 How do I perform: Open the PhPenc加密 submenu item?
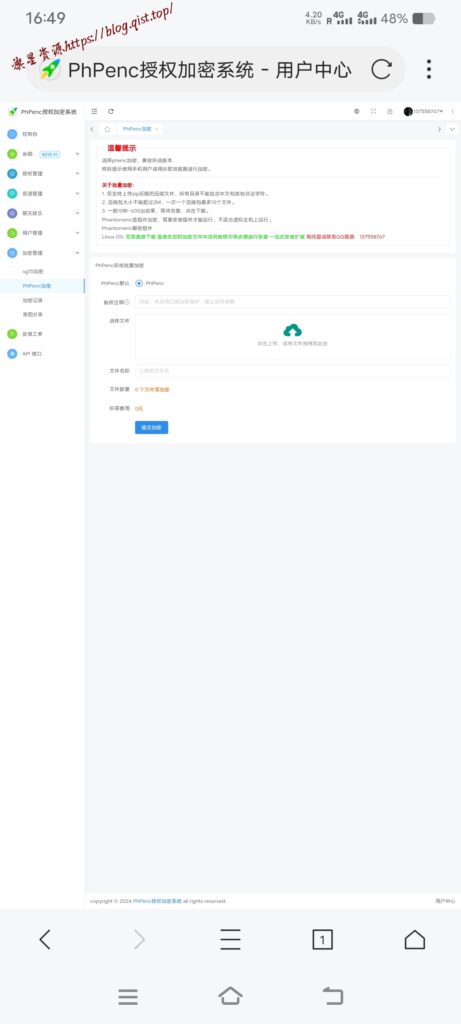[42, 285]
